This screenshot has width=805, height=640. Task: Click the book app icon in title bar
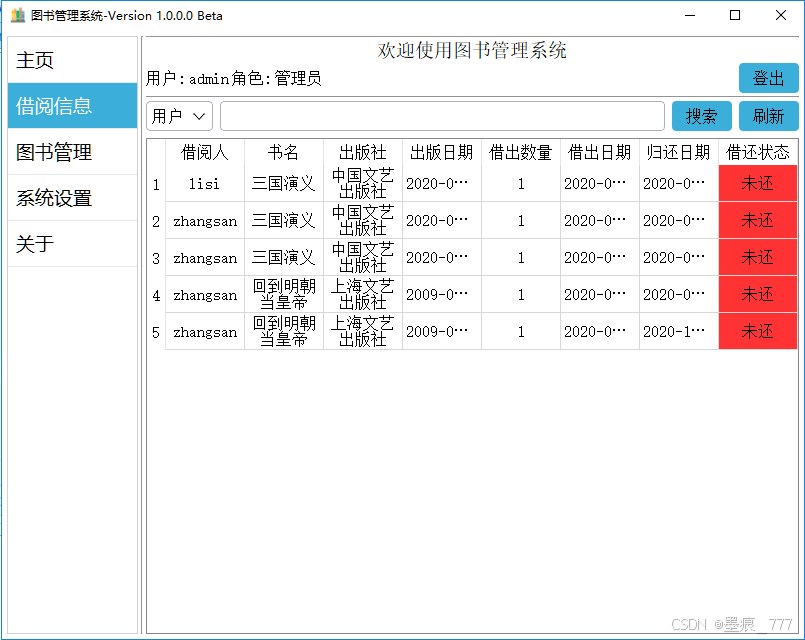[x=17, y=15]
